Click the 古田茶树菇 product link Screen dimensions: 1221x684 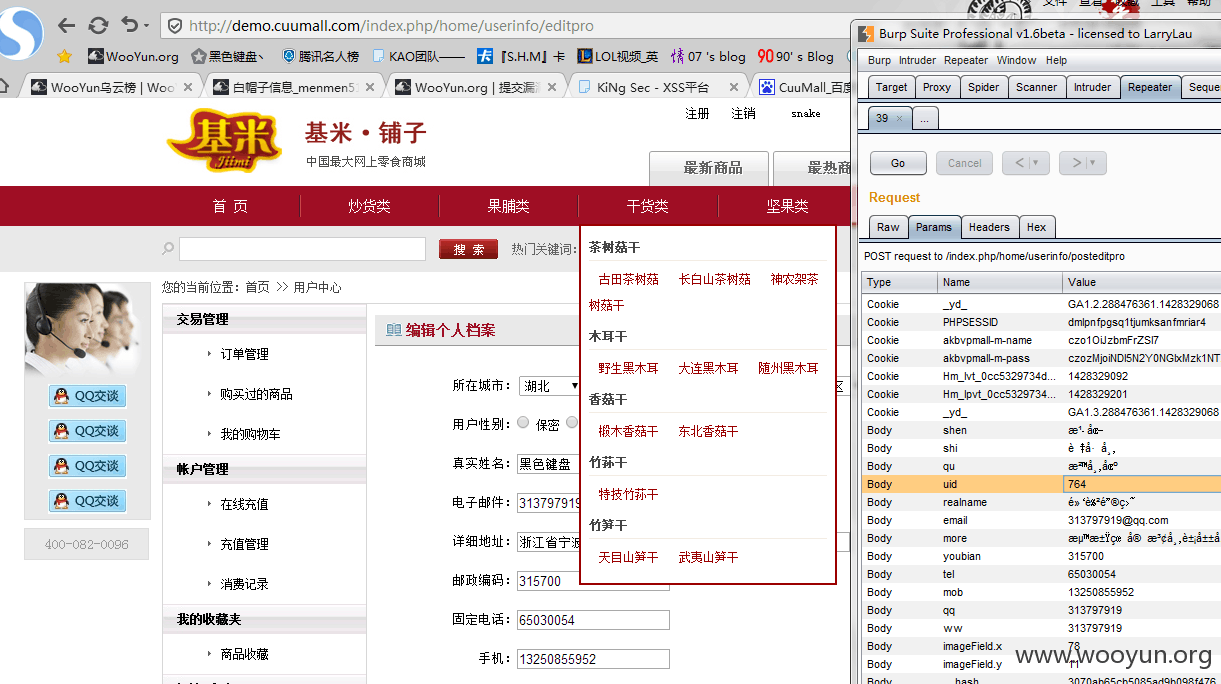629,280
